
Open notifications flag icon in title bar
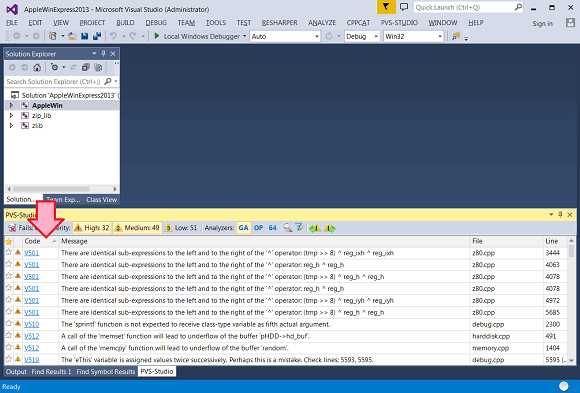[386, 7]
